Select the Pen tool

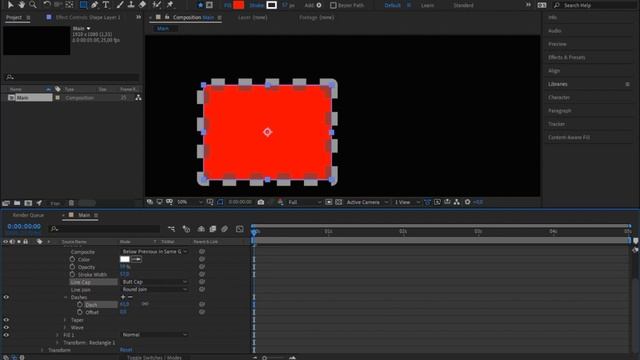[x=95, y=5]
